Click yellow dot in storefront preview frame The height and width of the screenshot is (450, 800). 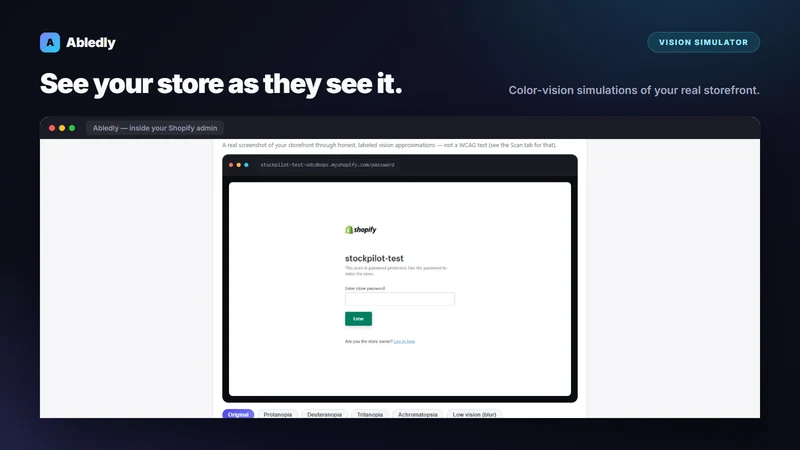pos(238,165)
